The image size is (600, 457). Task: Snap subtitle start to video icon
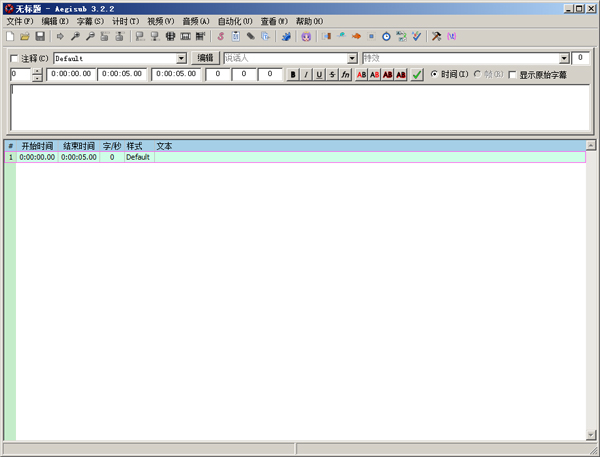click(x=140, y=36)
